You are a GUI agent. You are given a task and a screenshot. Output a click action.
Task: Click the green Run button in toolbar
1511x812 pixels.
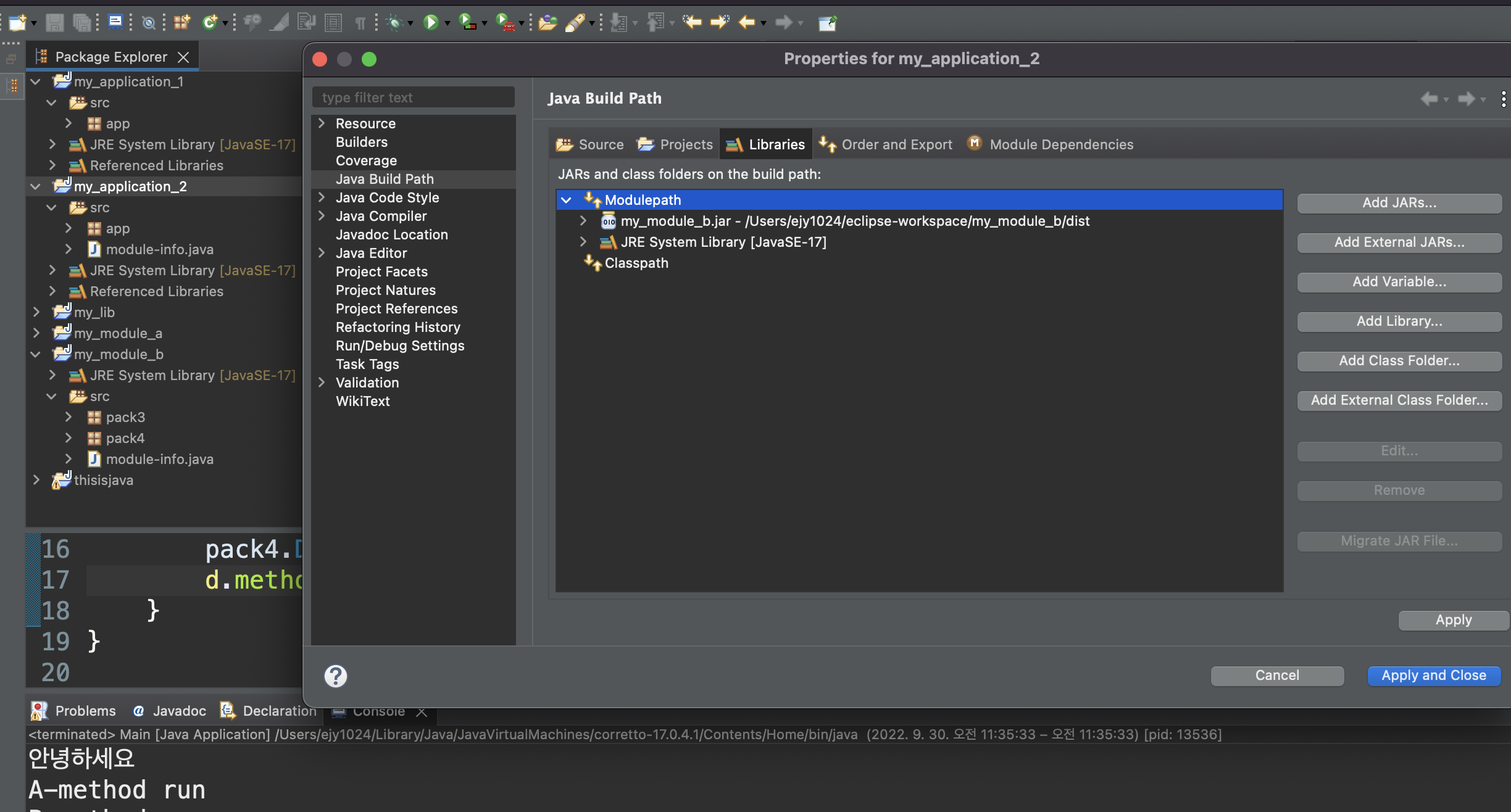(x=431, y=23)
